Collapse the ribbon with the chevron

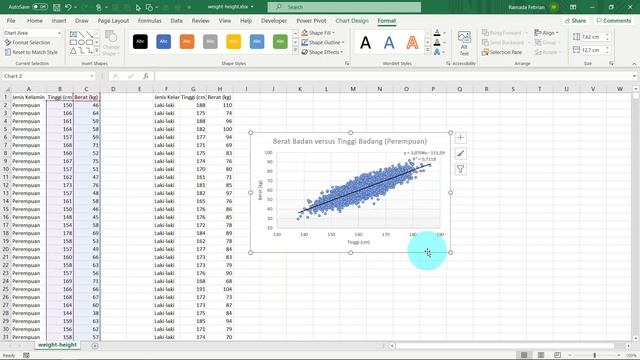pyautogui.click(x=634, y=64)
